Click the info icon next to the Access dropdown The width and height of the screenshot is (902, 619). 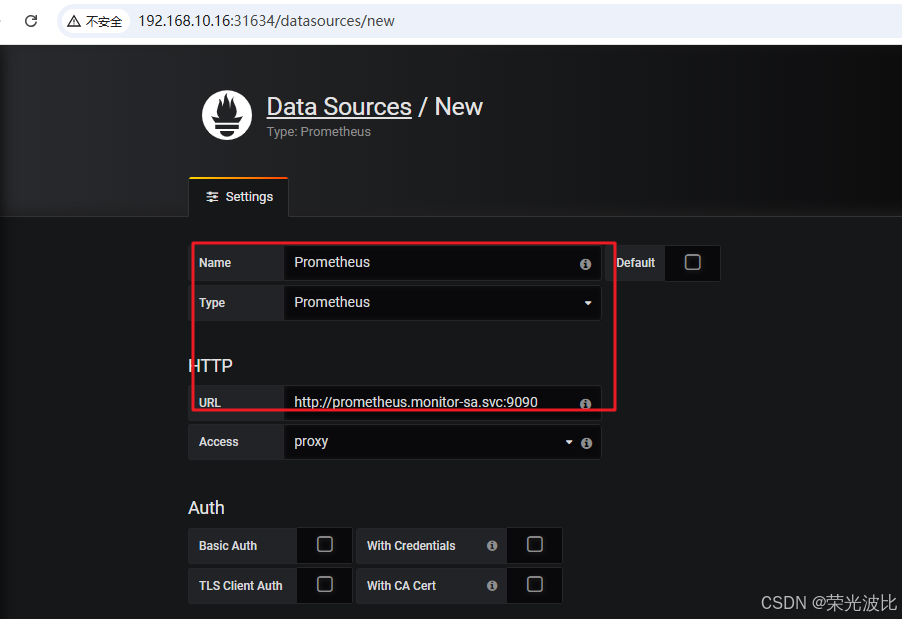tap(586, 443)
